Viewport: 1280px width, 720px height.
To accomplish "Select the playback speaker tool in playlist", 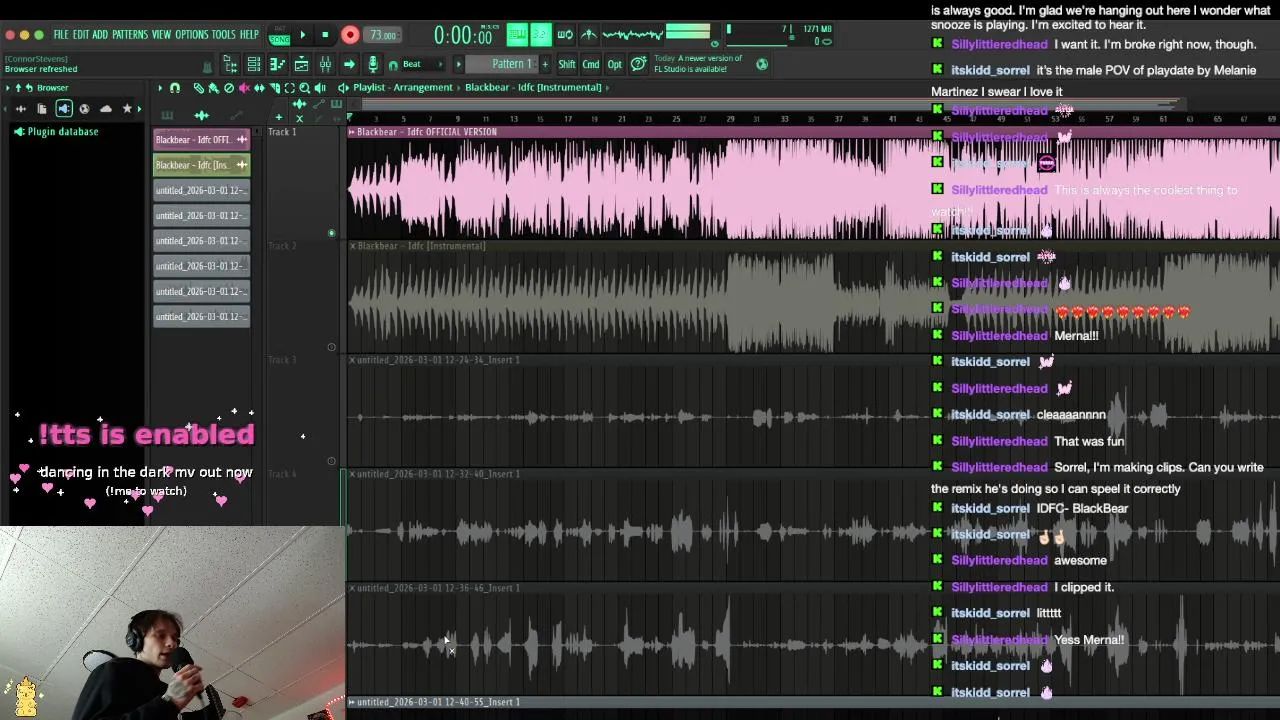I will (x=320, y=88).
